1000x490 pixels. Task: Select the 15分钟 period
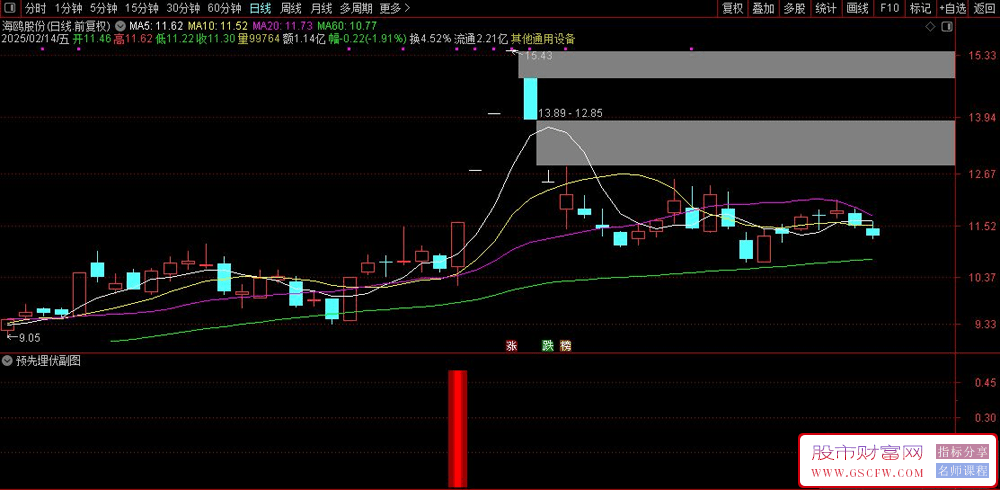pos(142,8)
